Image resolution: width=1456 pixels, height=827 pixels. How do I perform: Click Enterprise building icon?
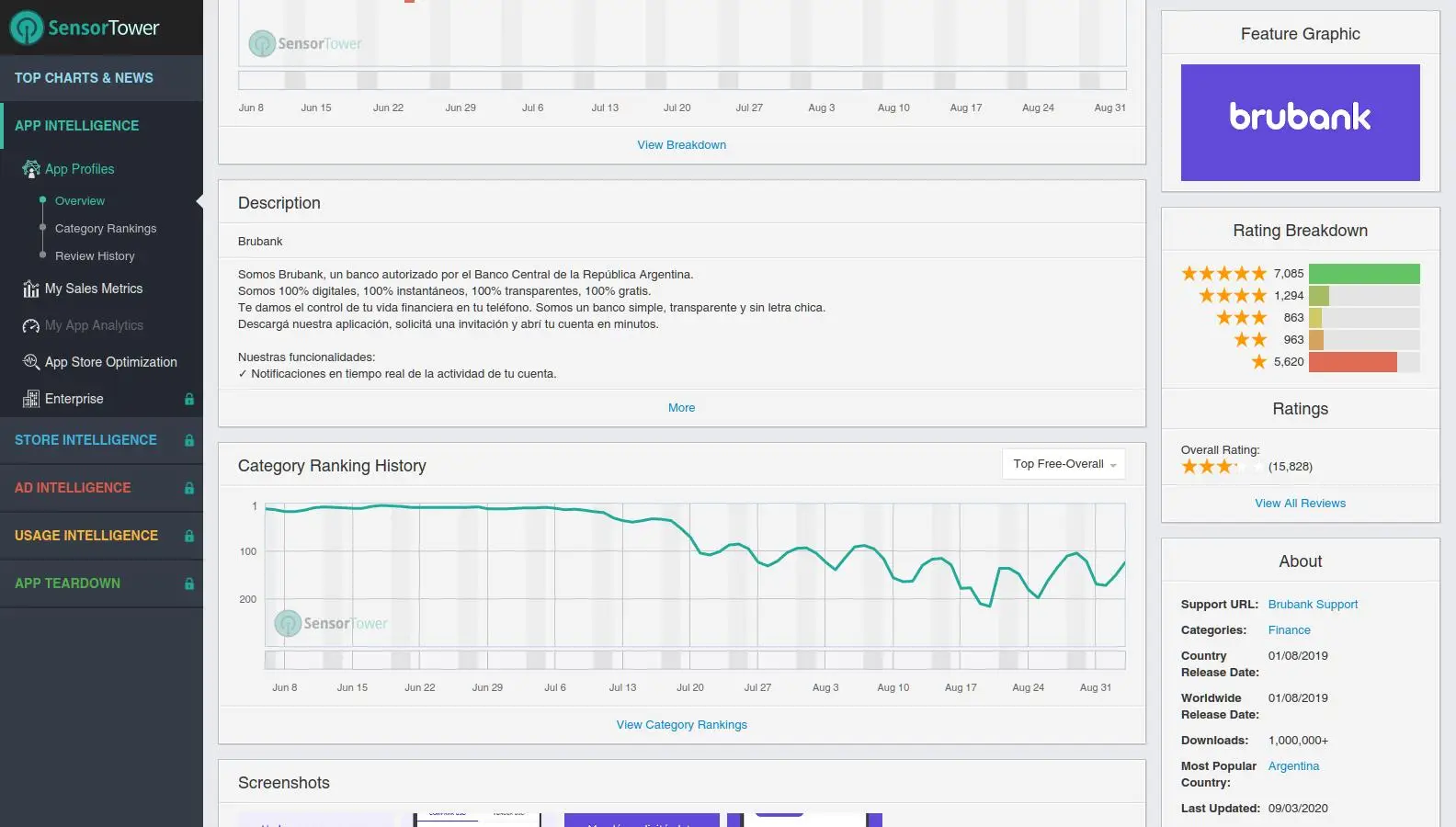31,399
